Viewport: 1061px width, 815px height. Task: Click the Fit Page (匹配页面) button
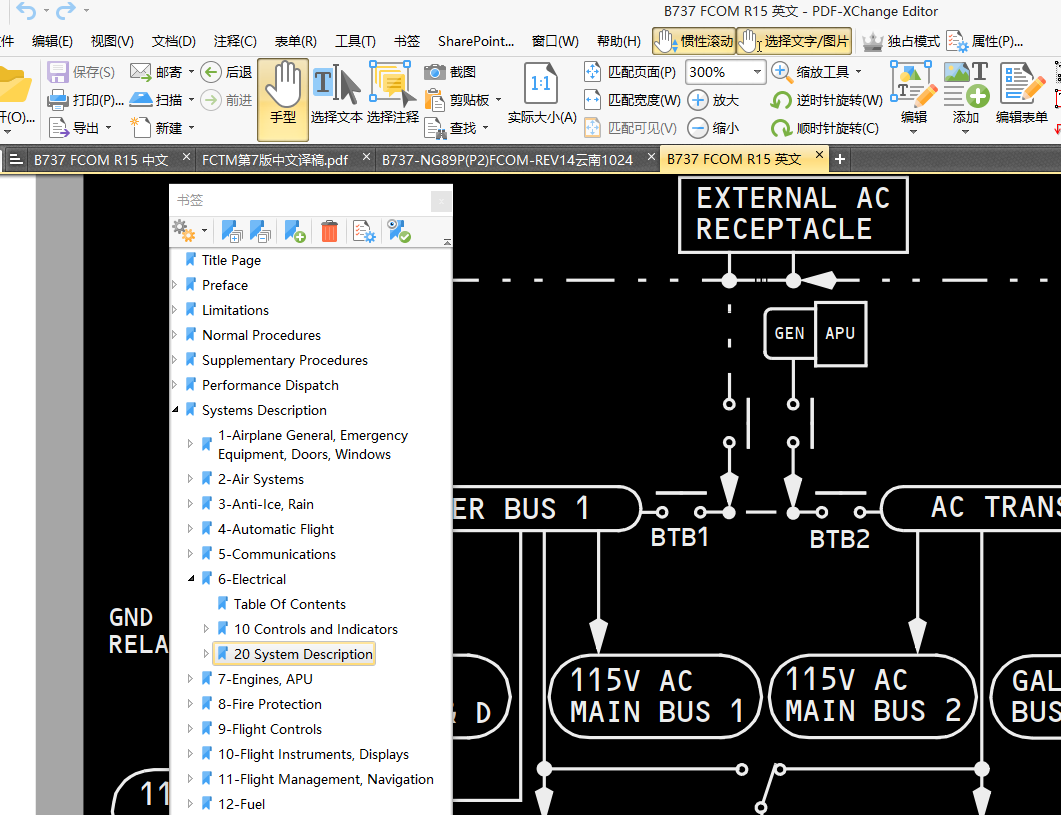[x=630, y=72]
